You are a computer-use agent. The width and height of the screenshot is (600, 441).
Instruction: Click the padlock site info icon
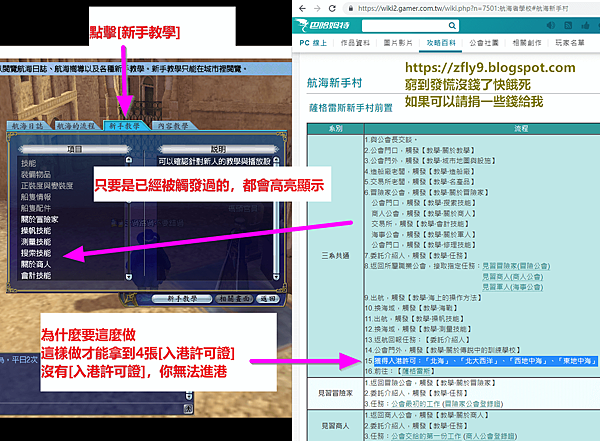point(351,8)
